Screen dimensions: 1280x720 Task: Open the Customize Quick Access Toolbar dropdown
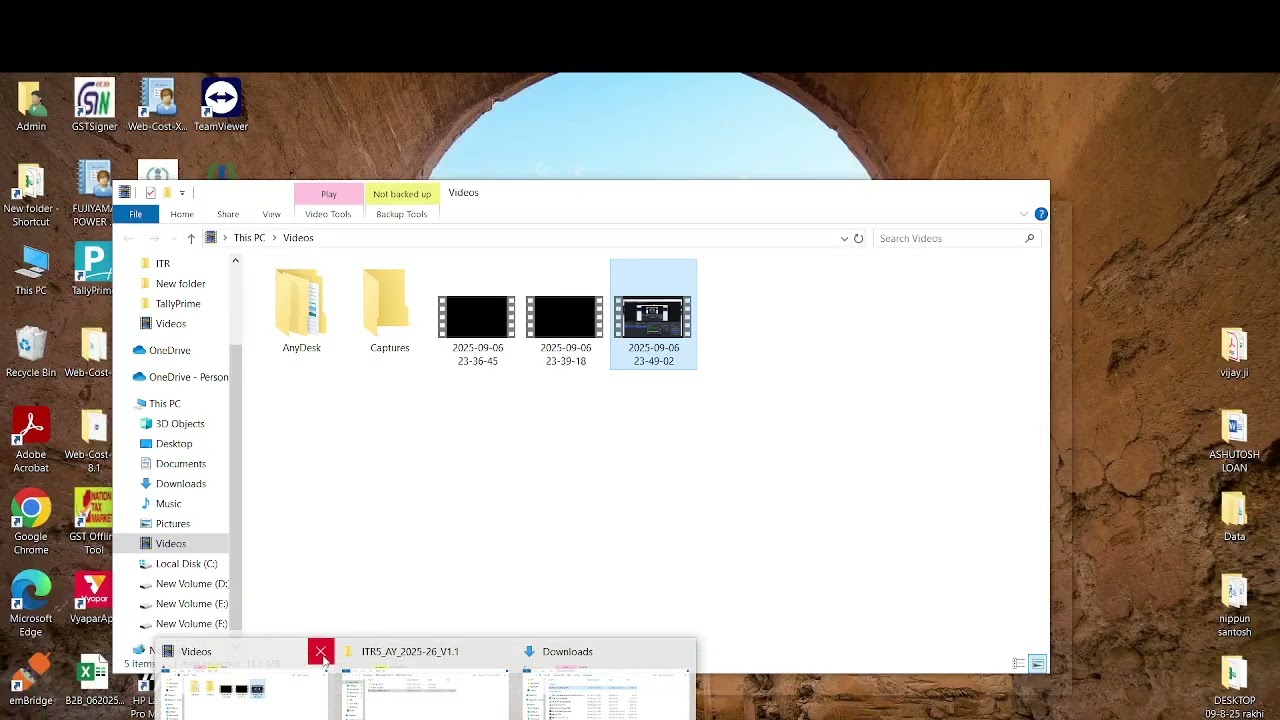[x=182, y=192]
